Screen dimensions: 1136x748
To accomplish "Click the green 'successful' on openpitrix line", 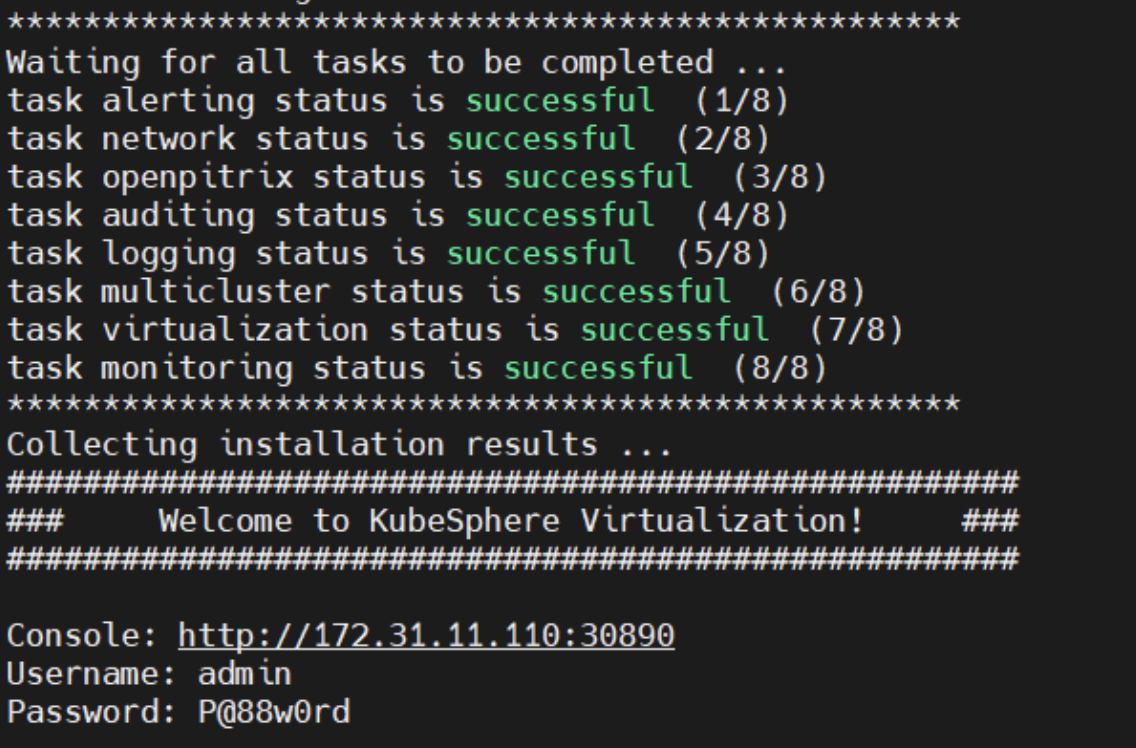I will [598, 177].
